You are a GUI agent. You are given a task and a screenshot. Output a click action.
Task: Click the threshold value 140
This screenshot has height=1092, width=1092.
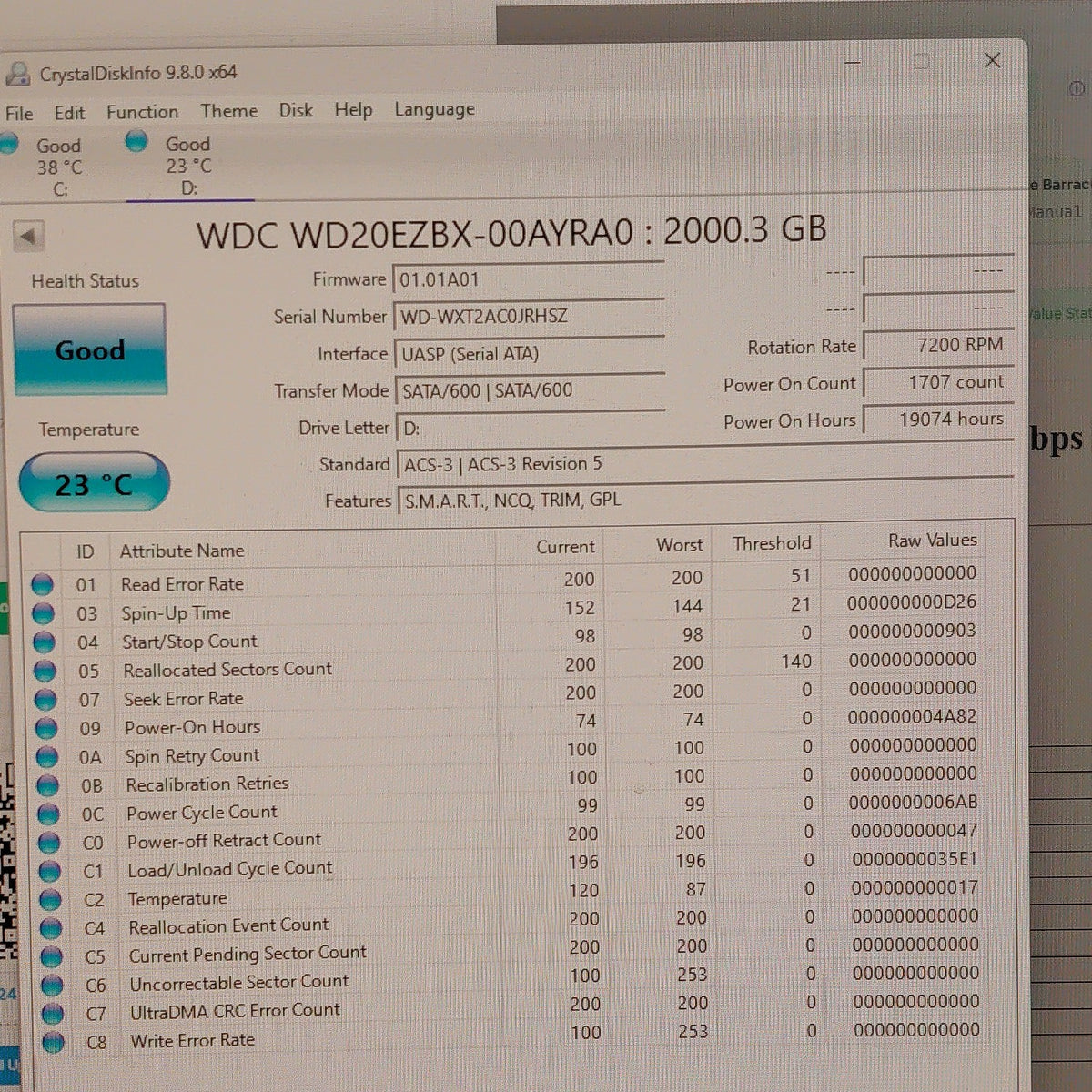796,662
